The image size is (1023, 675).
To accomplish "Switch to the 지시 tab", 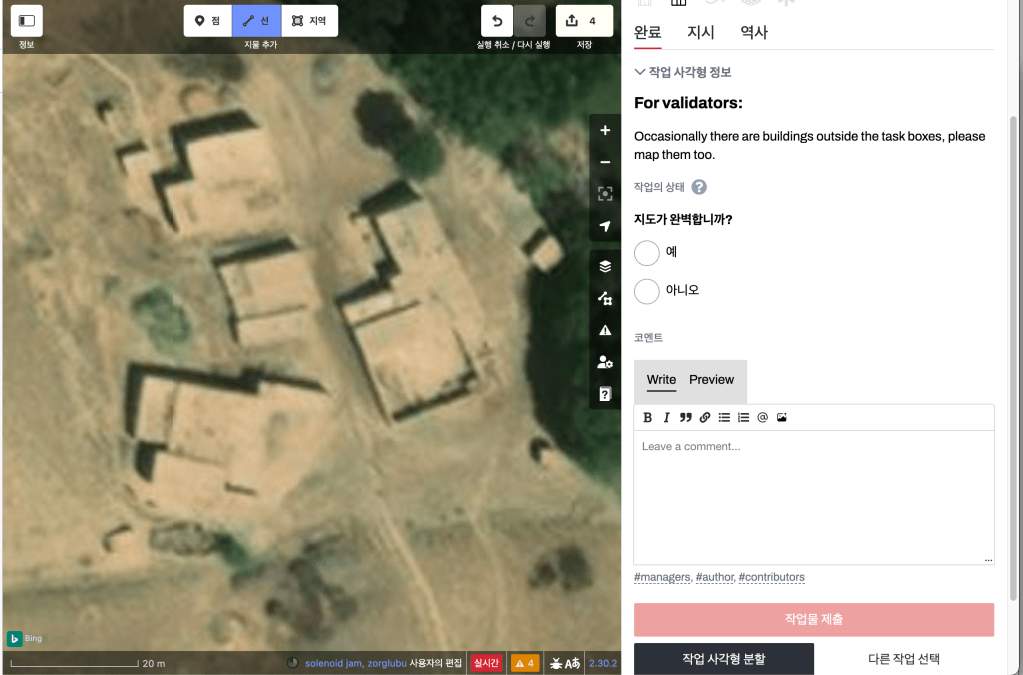I will (x=700, y=32).
